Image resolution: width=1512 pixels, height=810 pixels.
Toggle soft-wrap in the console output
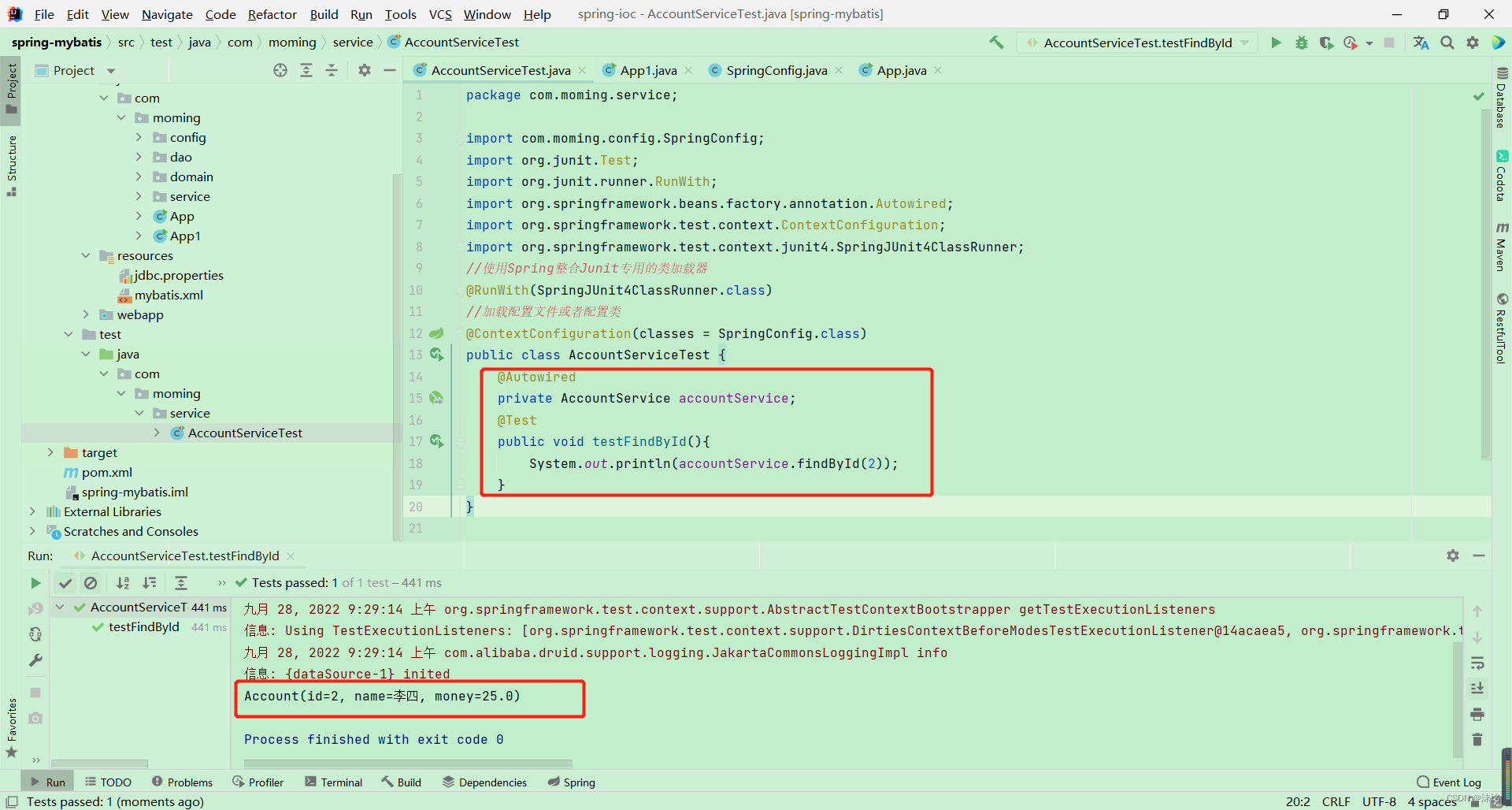coord(1477,663)
